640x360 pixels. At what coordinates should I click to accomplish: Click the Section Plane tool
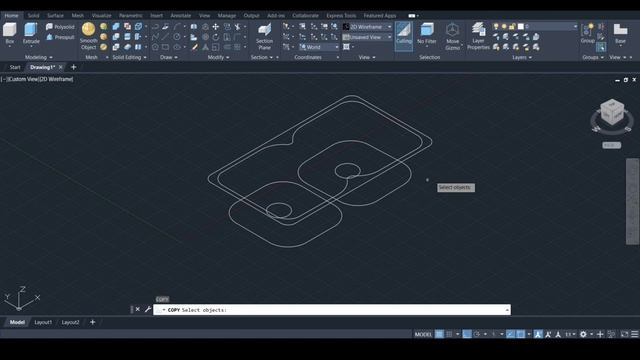click(264, 36)
